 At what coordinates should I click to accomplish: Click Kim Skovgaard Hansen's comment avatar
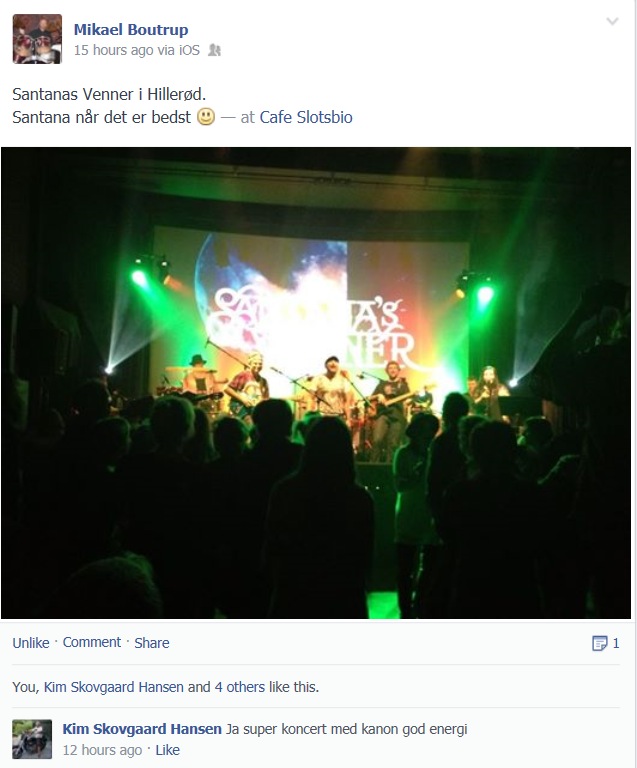pos(32,739)
